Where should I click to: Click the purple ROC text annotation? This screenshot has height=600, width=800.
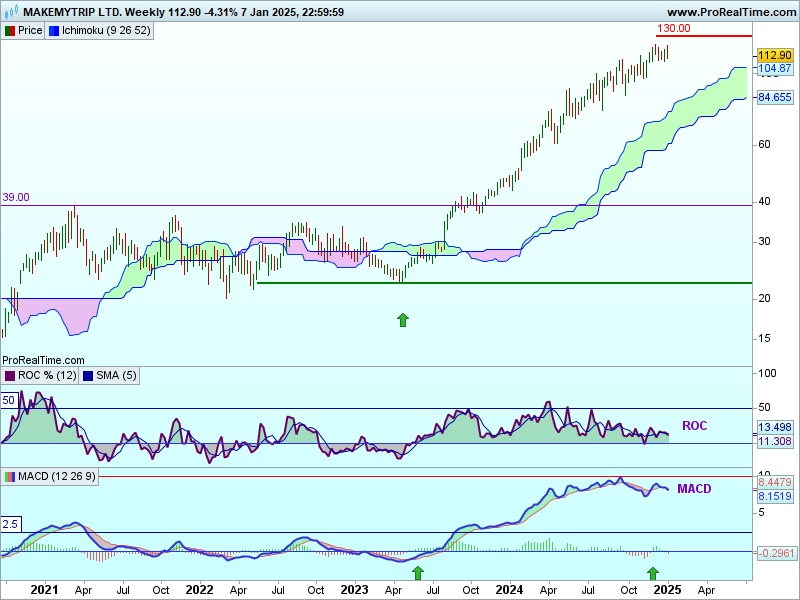click(x=694, y=426)
